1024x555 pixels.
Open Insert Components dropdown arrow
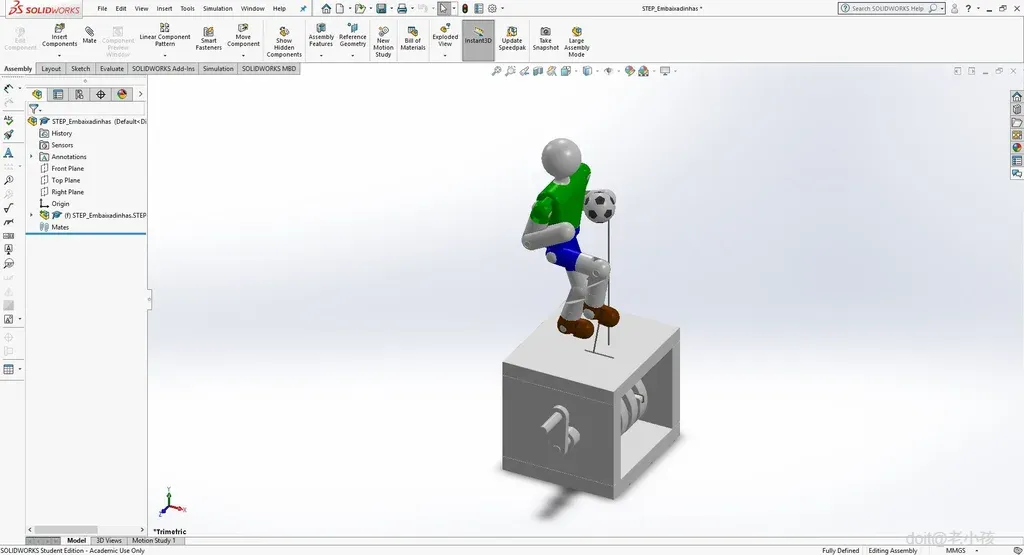[59, 55]
